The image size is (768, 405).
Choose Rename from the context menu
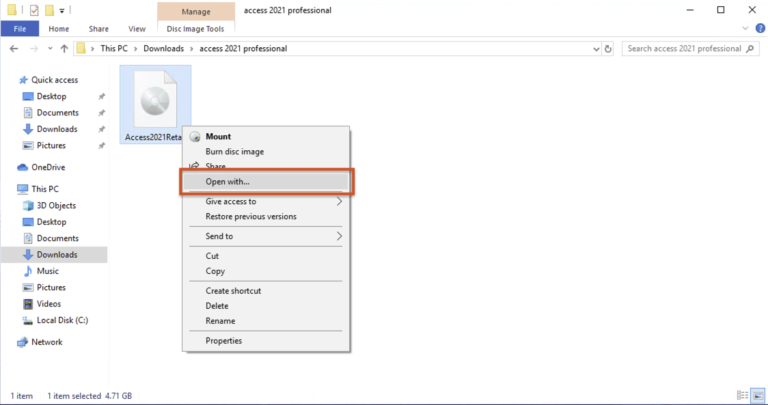[x=267, y=321]
